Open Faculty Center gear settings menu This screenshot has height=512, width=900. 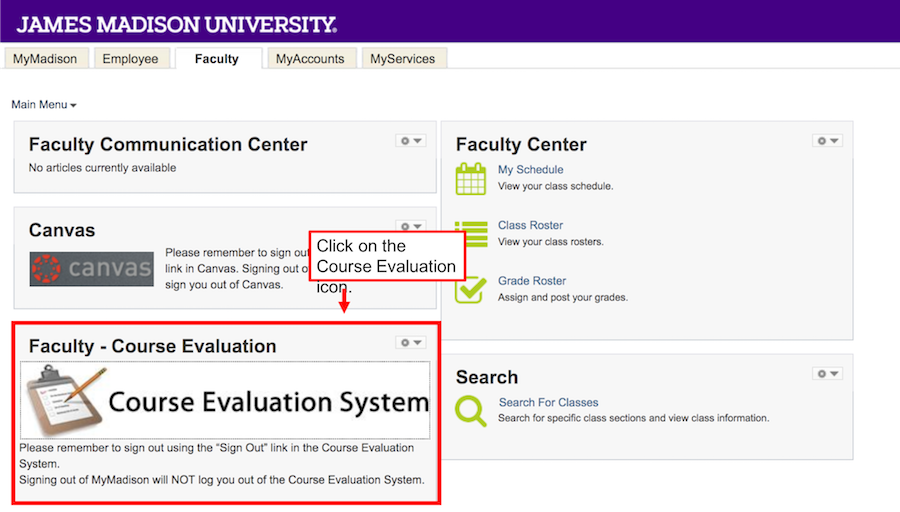coord(827,141)
